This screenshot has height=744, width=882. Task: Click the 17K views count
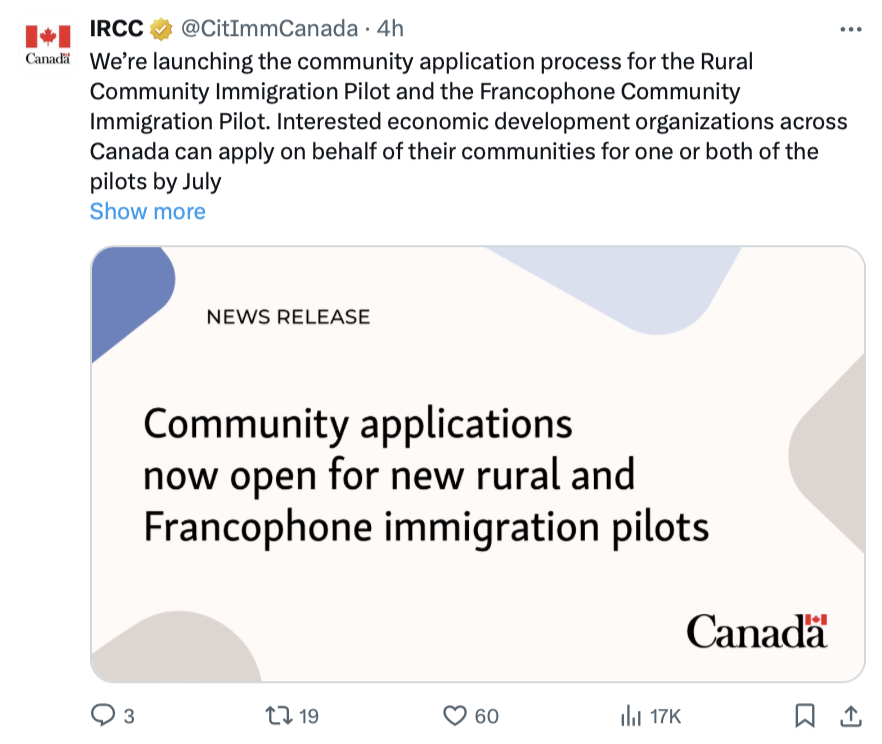pos(665,716)
